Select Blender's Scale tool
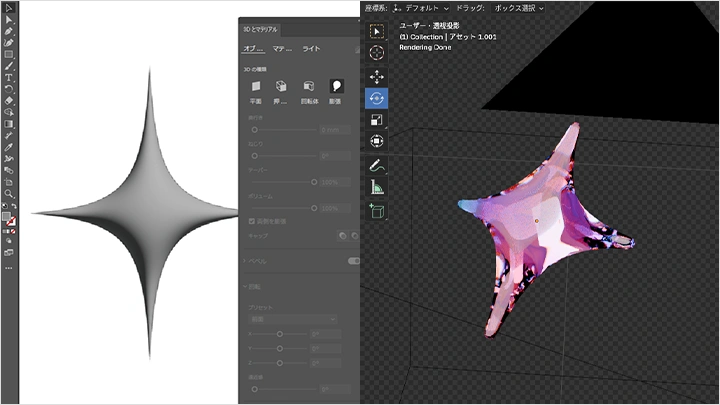720x405 pixels. pos(377,119)
